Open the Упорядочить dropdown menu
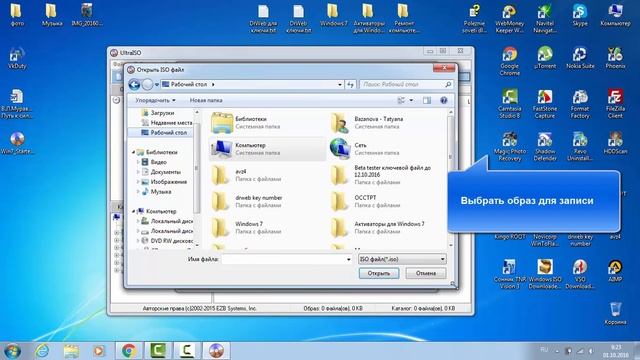This screenshot has height=360, width=640. pos(156,100)
